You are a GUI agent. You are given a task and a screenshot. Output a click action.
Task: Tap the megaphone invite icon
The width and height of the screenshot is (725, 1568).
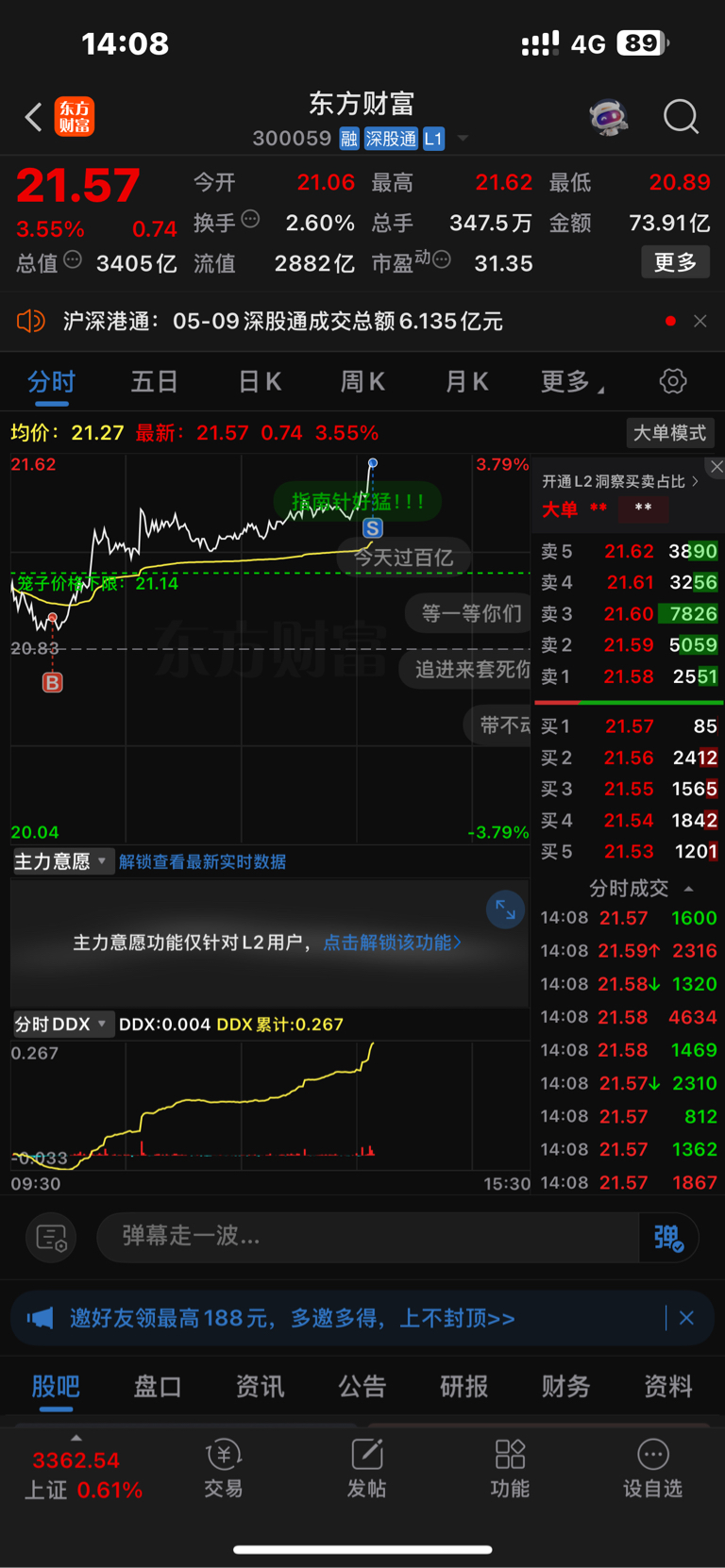(x=40, y=1318)
